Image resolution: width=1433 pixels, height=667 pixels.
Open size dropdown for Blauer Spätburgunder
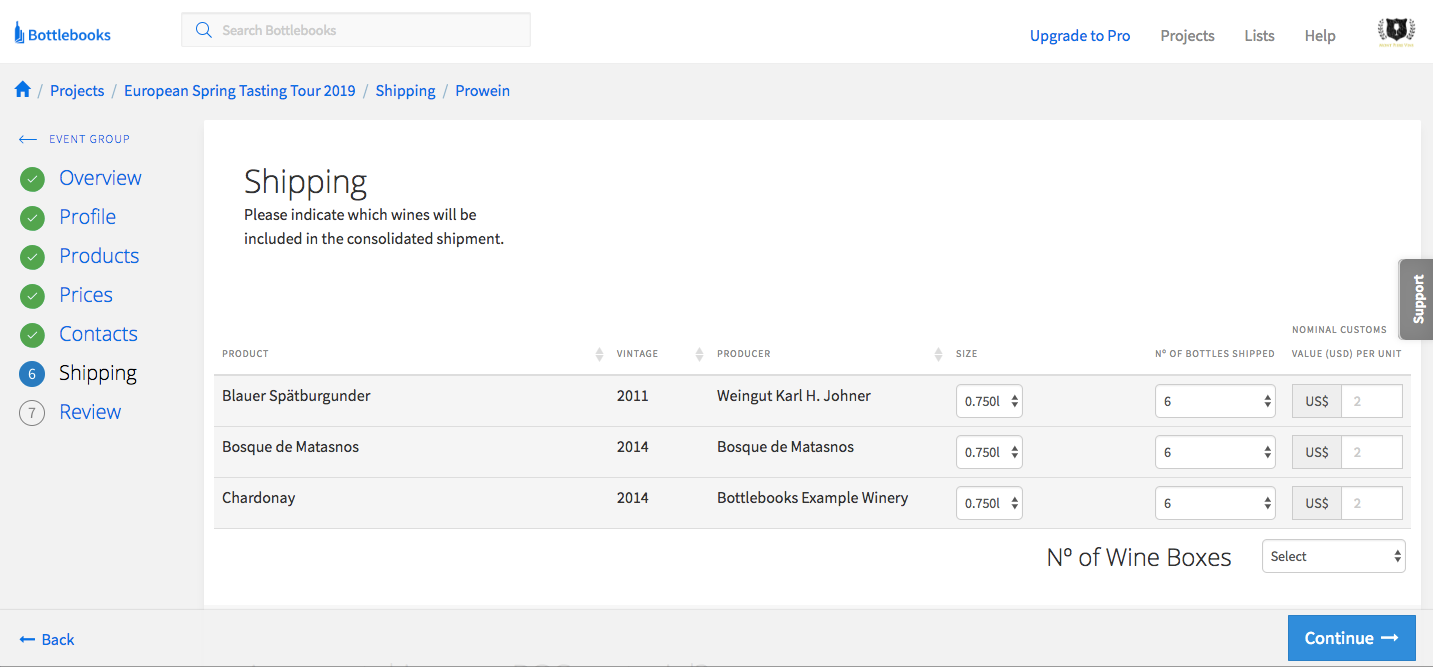pyautogui.click(x=989, y=401)
